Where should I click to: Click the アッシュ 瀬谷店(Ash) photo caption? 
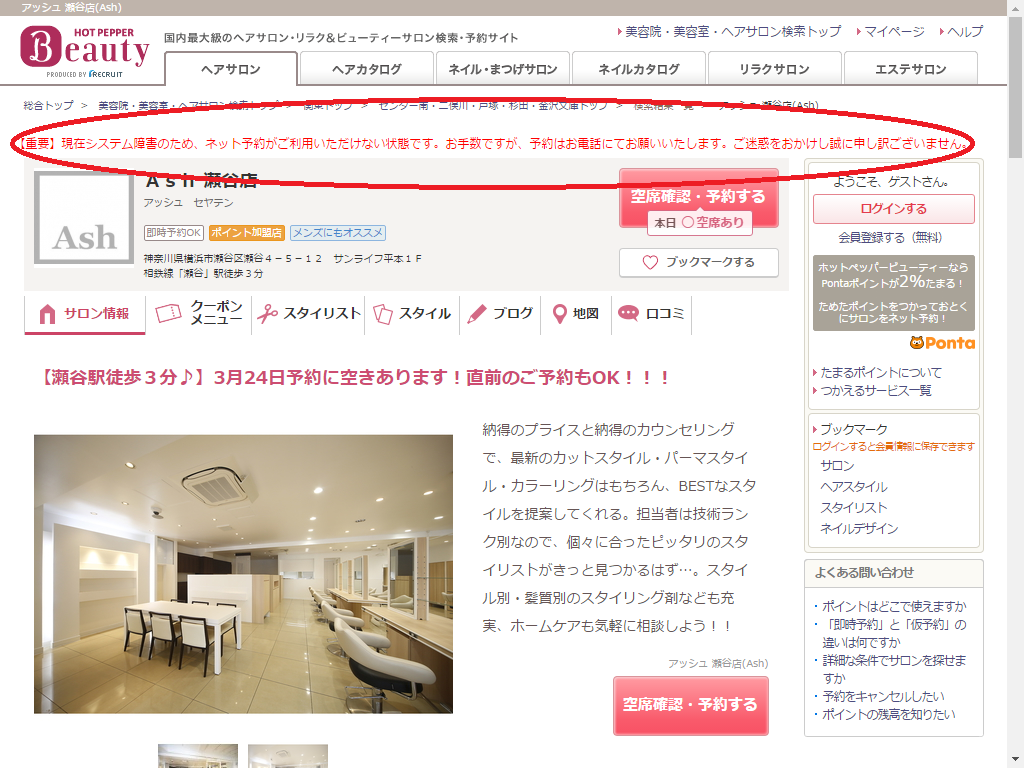point(718,664)
